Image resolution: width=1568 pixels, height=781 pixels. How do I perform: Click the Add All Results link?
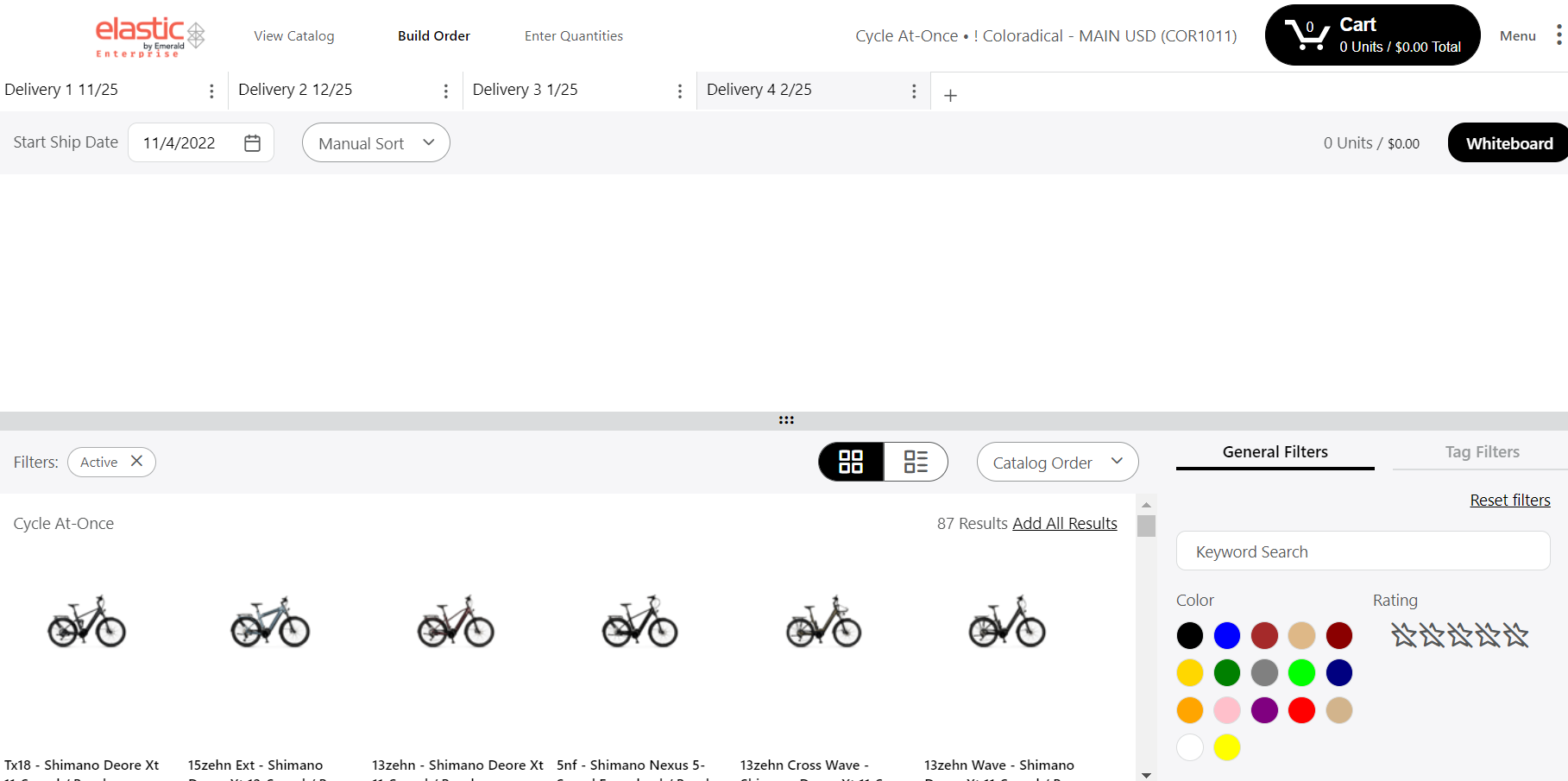[1064, 524]
